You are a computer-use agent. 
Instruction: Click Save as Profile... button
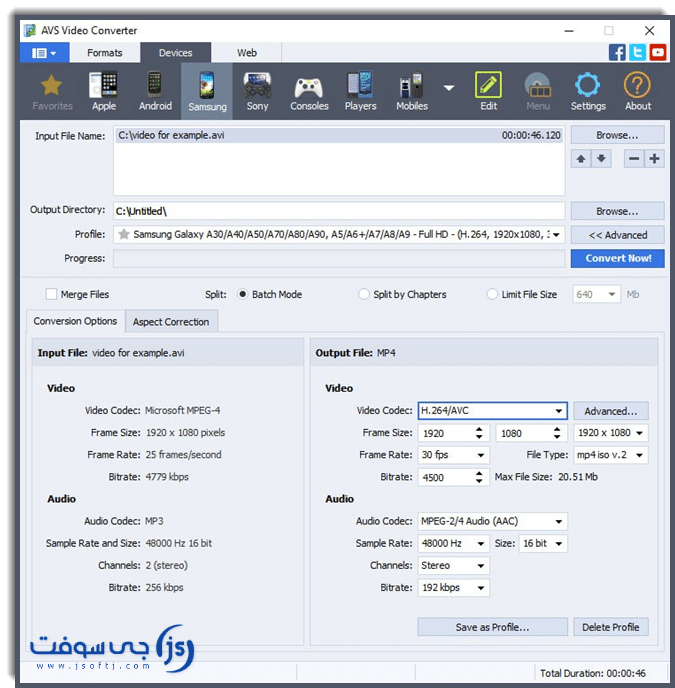coord(492,627)
